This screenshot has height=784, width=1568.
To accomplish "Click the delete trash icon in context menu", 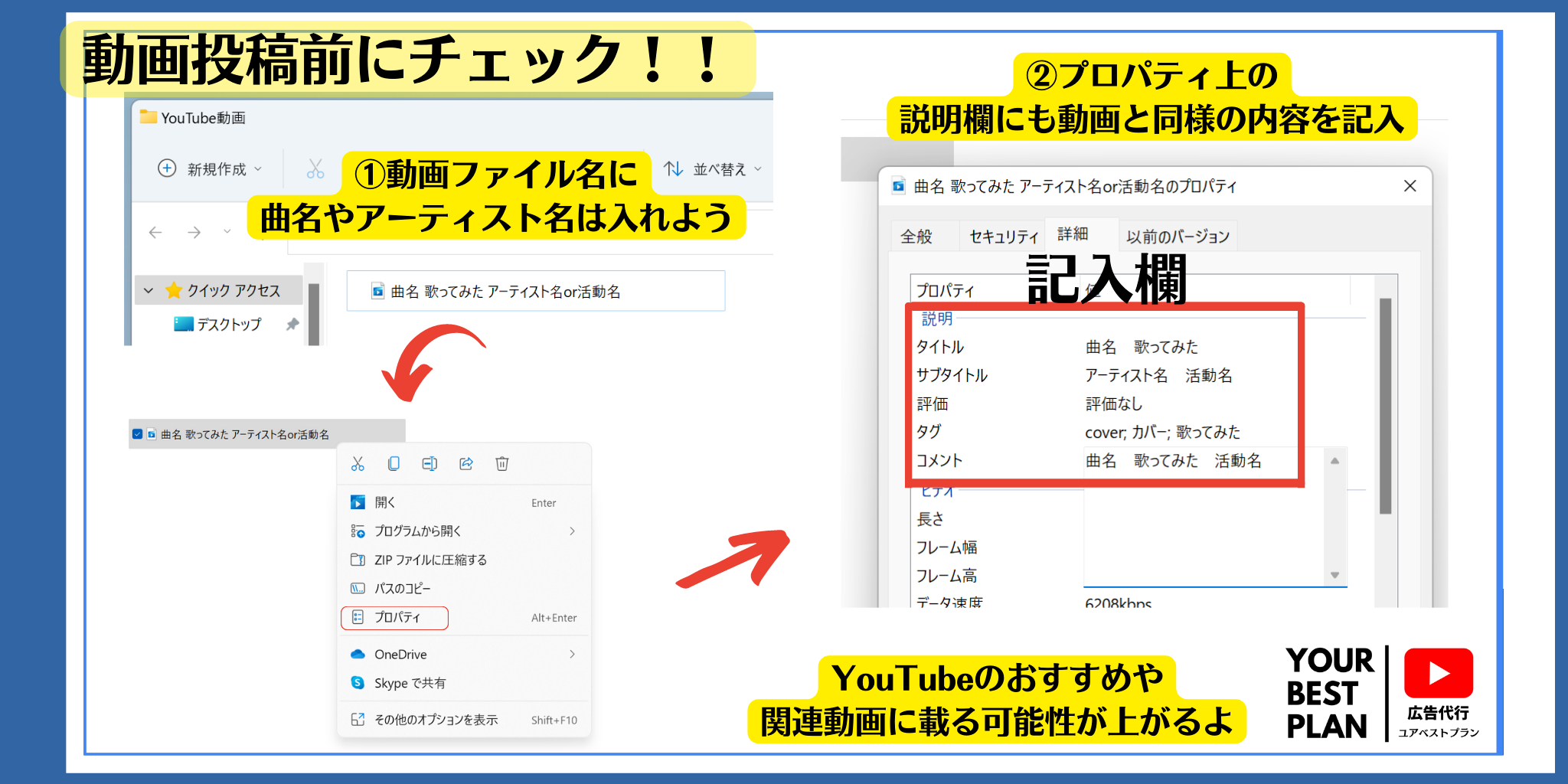I will click(502, 464).
